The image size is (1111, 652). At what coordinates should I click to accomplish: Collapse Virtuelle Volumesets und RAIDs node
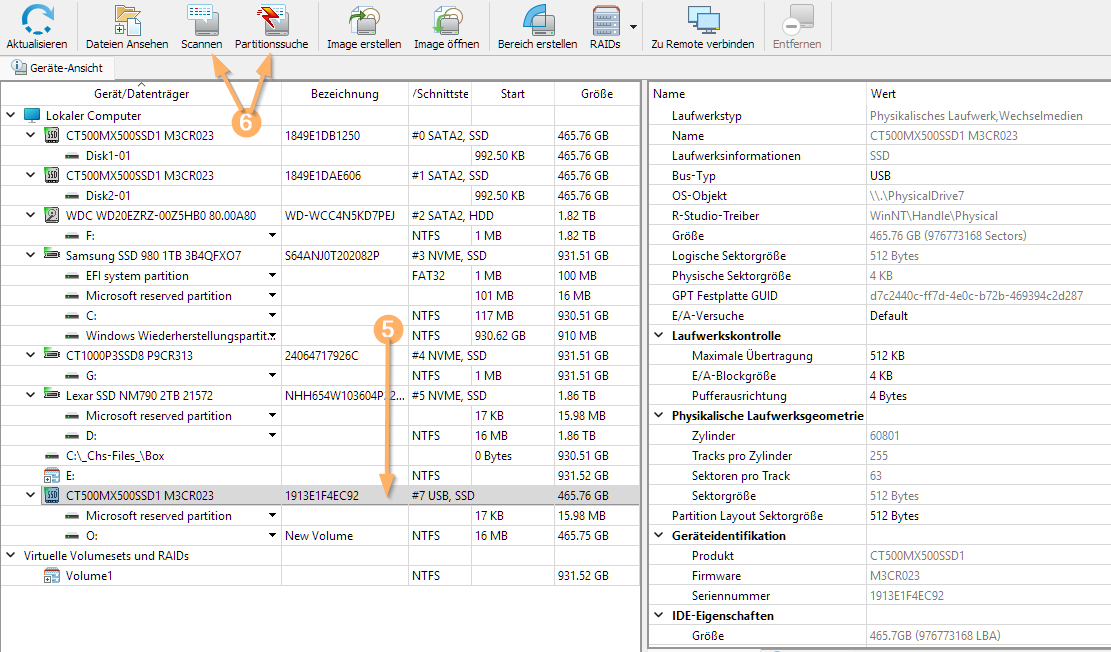pos(11,556)
